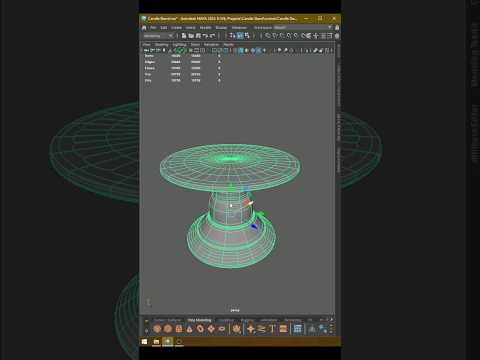Switch to Sculpting shelf tab

226,320
